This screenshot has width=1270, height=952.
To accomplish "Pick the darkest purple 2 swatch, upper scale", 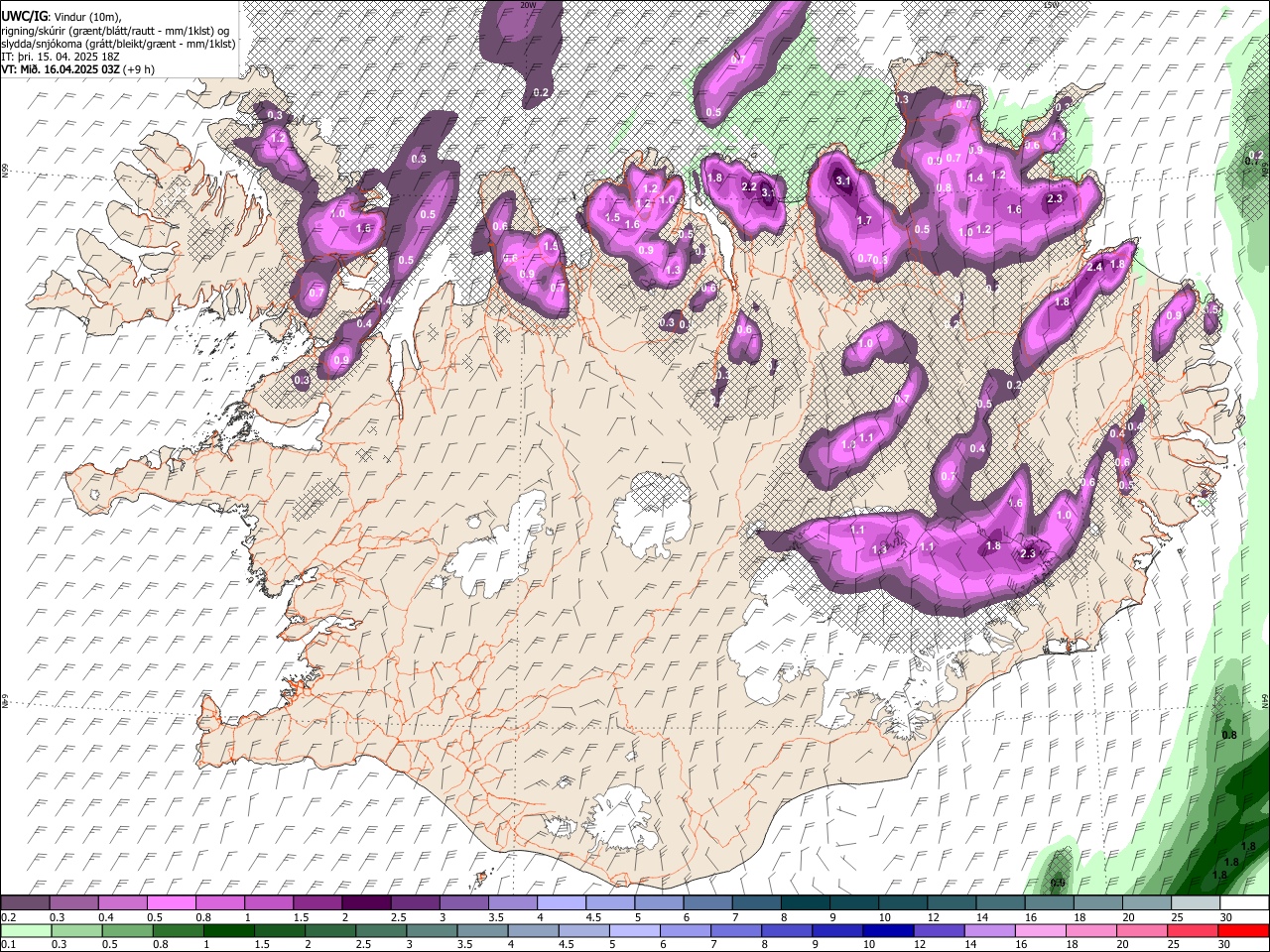I will point(366,902).
